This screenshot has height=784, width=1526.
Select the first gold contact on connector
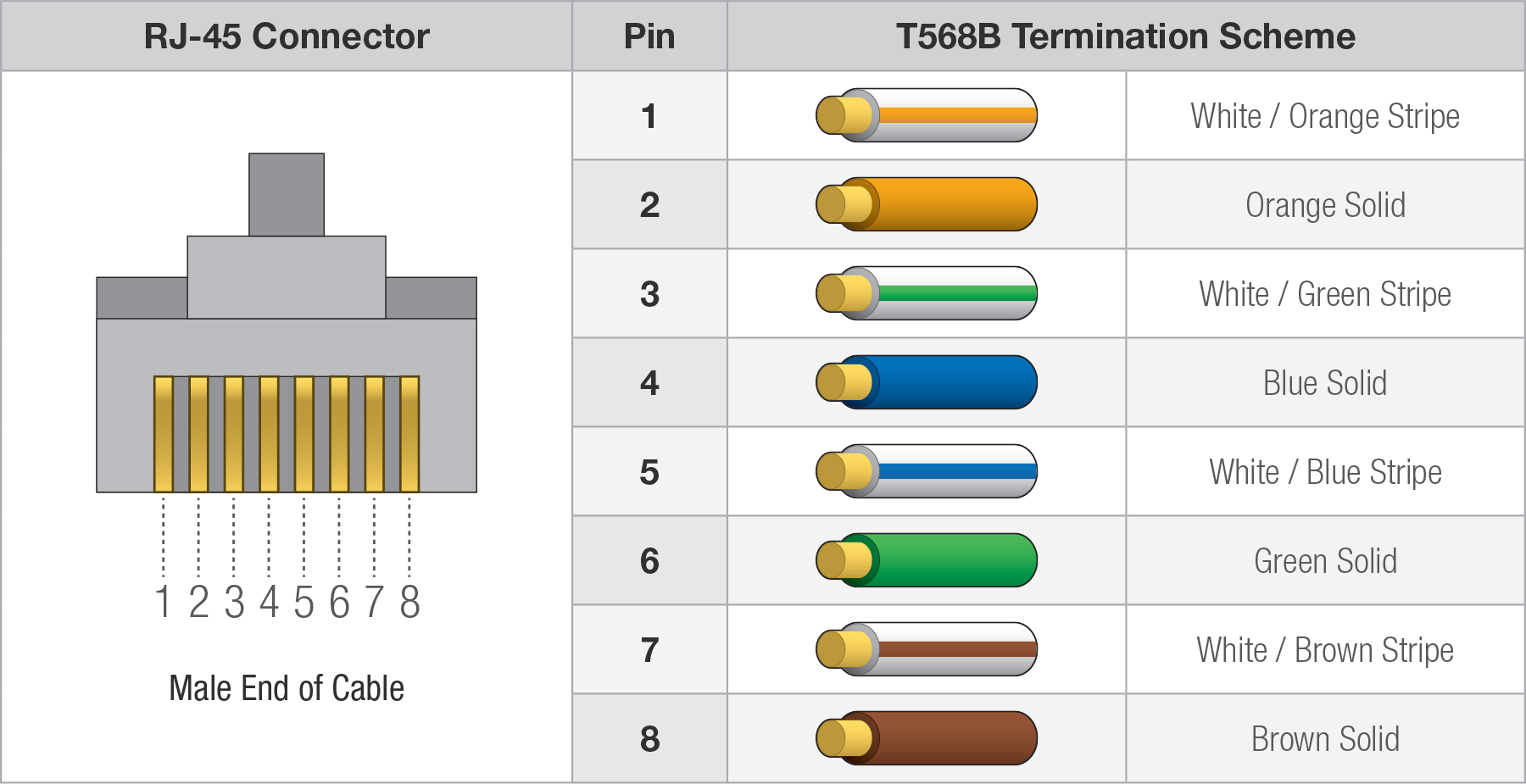click(164, 434)
